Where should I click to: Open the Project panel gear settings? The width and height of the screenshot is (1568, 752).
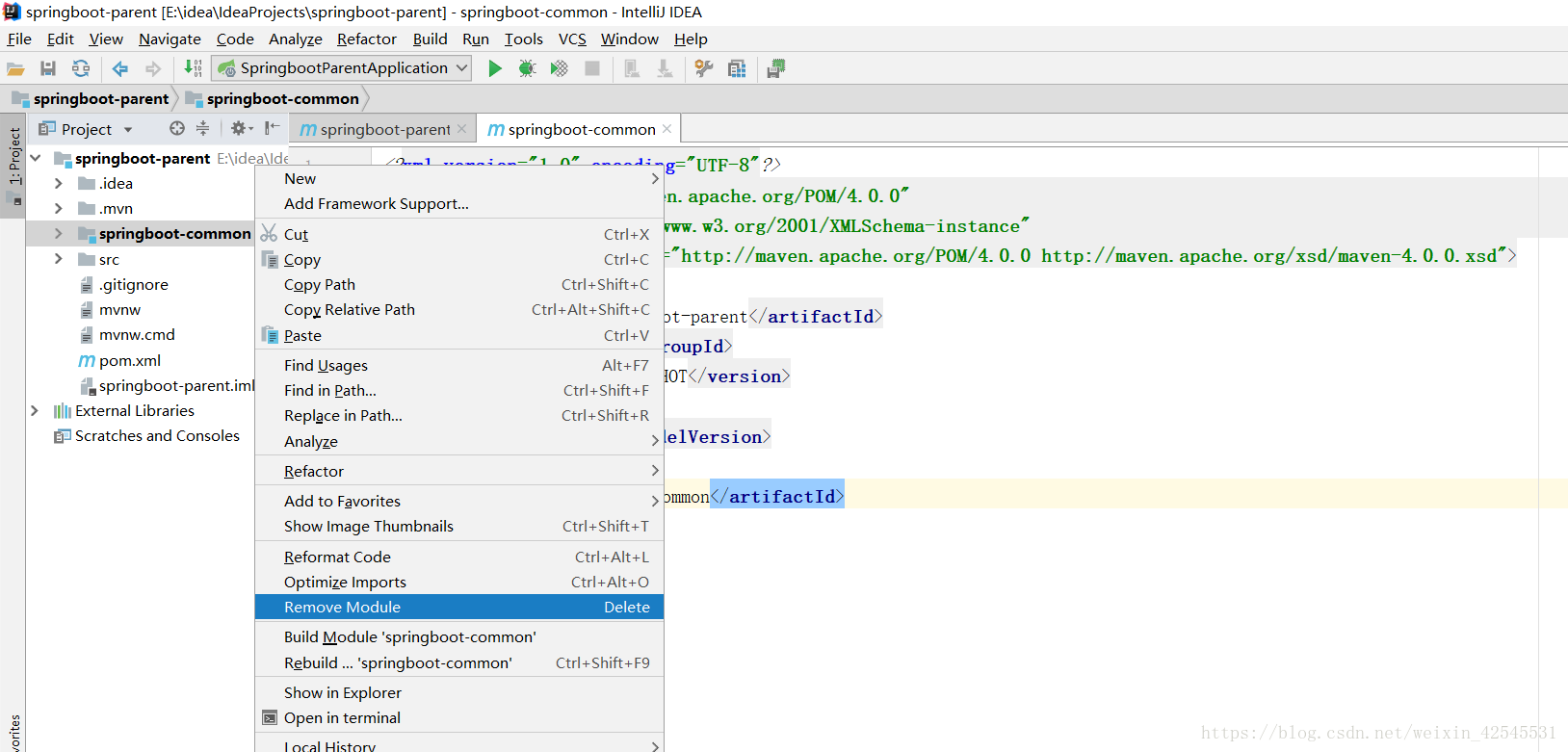tap(241, 128)
